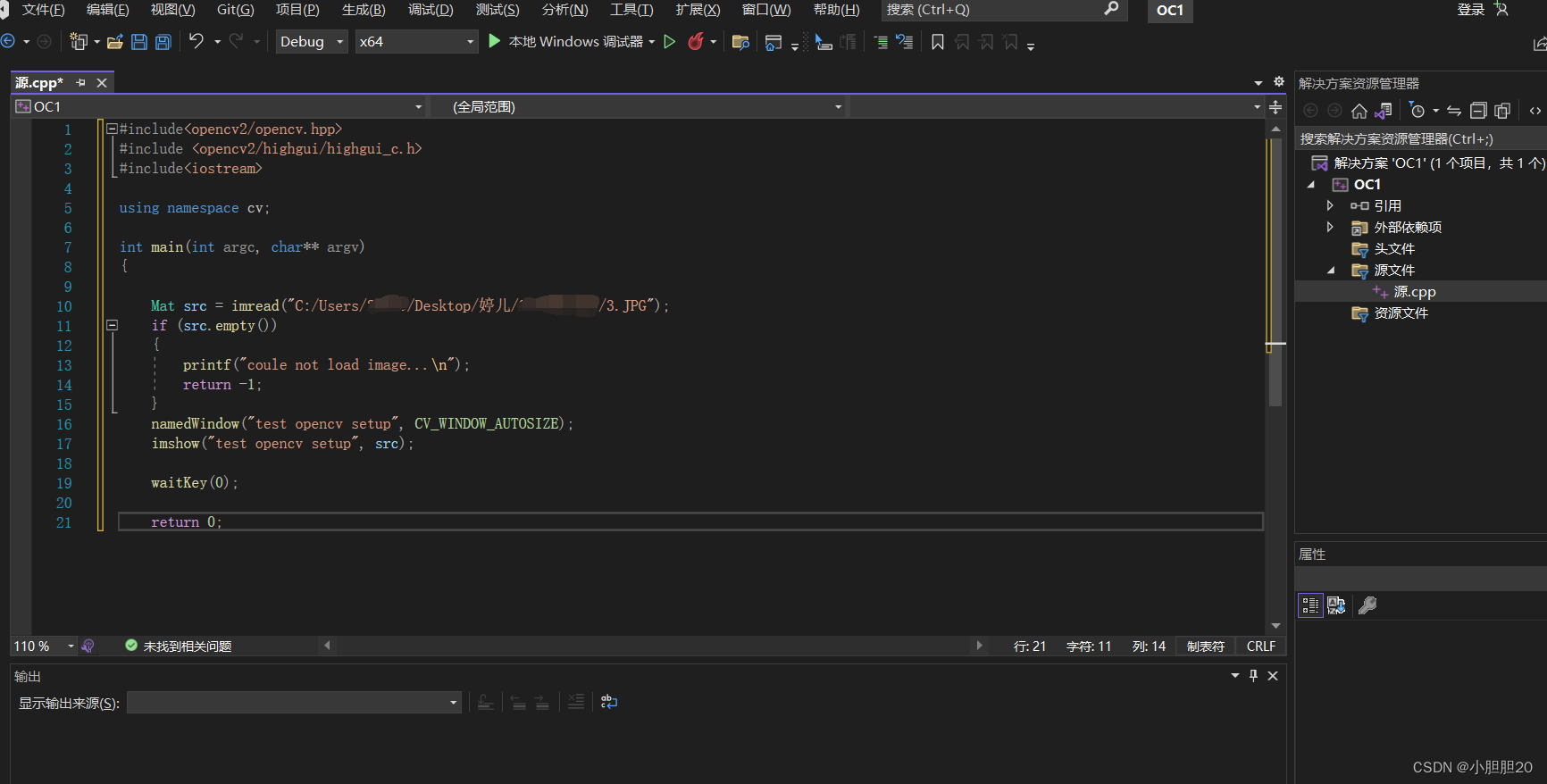Click Sync with Active Document icon
Image resolution: width=1547 pixels, height=784 pixels.
pyautogui.click(x=1454, y=111)
